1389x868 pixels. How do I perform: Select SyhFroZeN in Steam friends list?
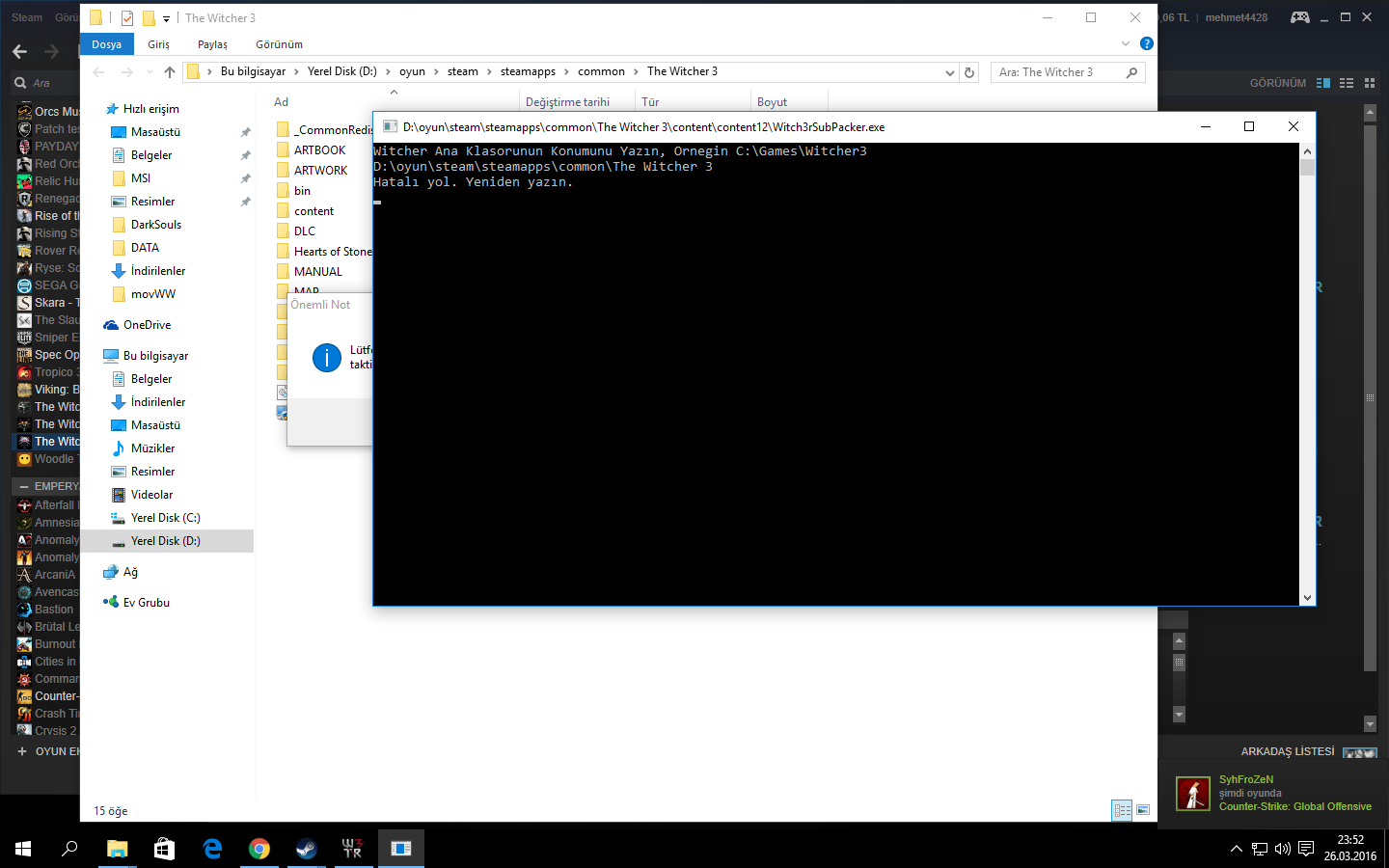pyautogui.click(x=1273, y=793)
